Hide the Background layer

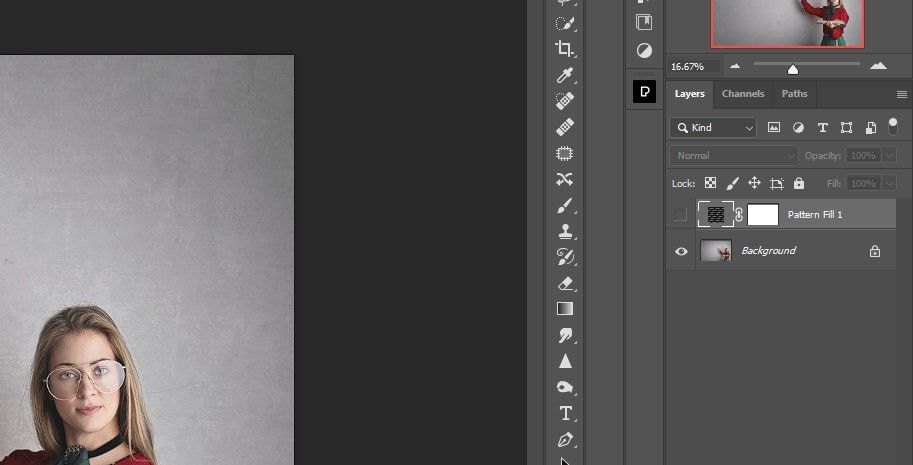(x=681, y=251)
